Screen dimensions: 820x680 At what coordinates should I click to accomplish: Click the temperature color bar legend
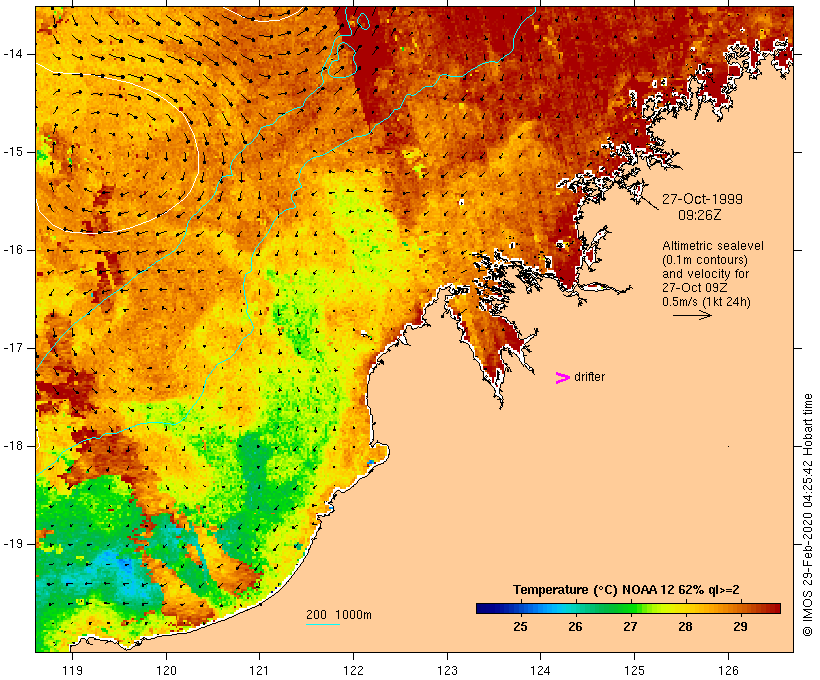pyautogui.click(x=628, y=608)
